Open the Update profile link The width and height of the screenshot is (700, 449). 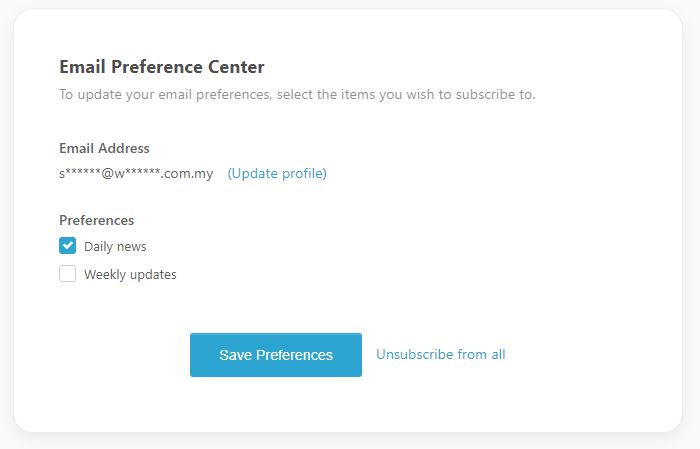tap(277, 173)
